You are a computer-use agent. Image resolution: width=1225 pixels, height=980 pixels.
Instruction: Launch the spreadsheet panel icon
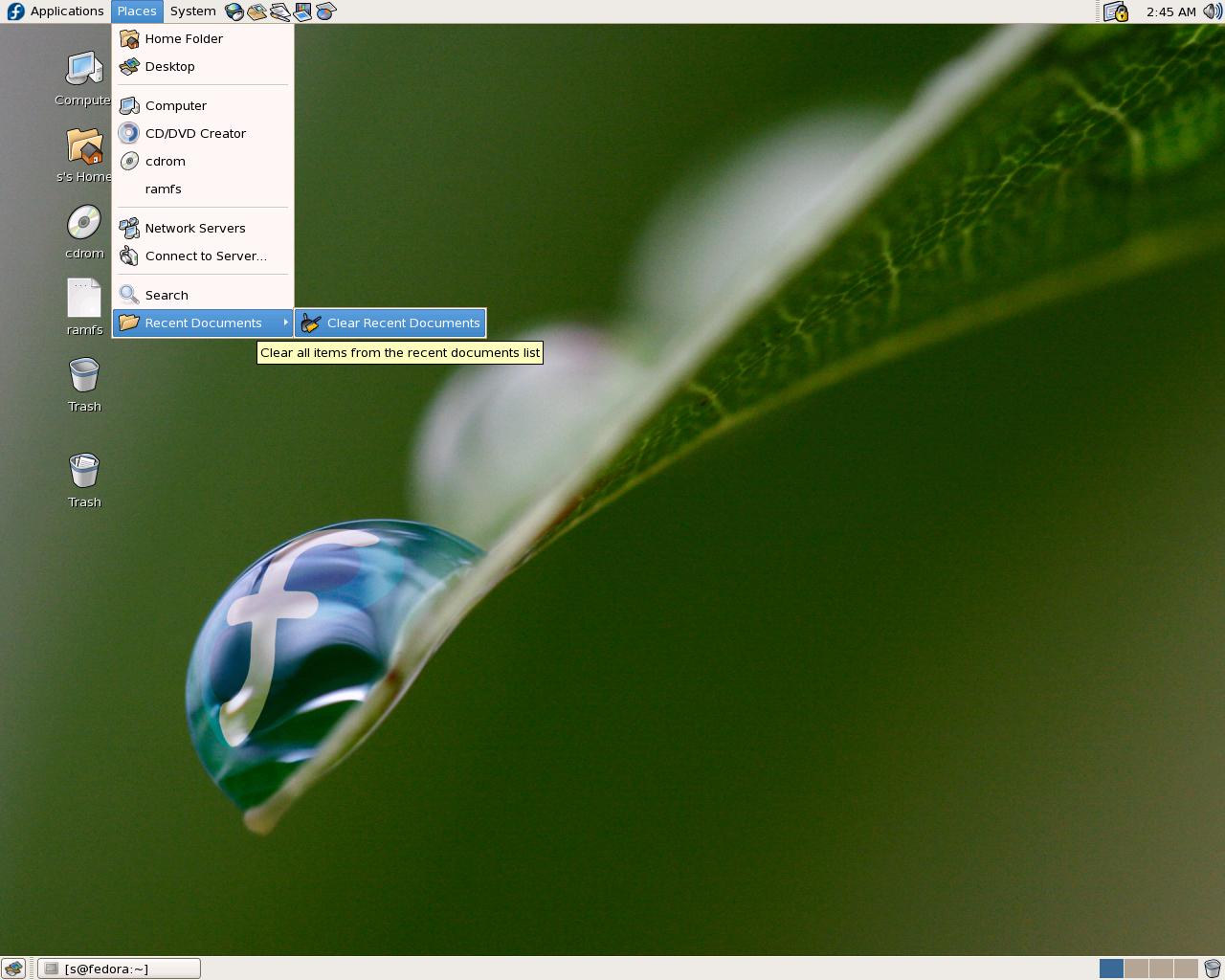pos(326,11)
